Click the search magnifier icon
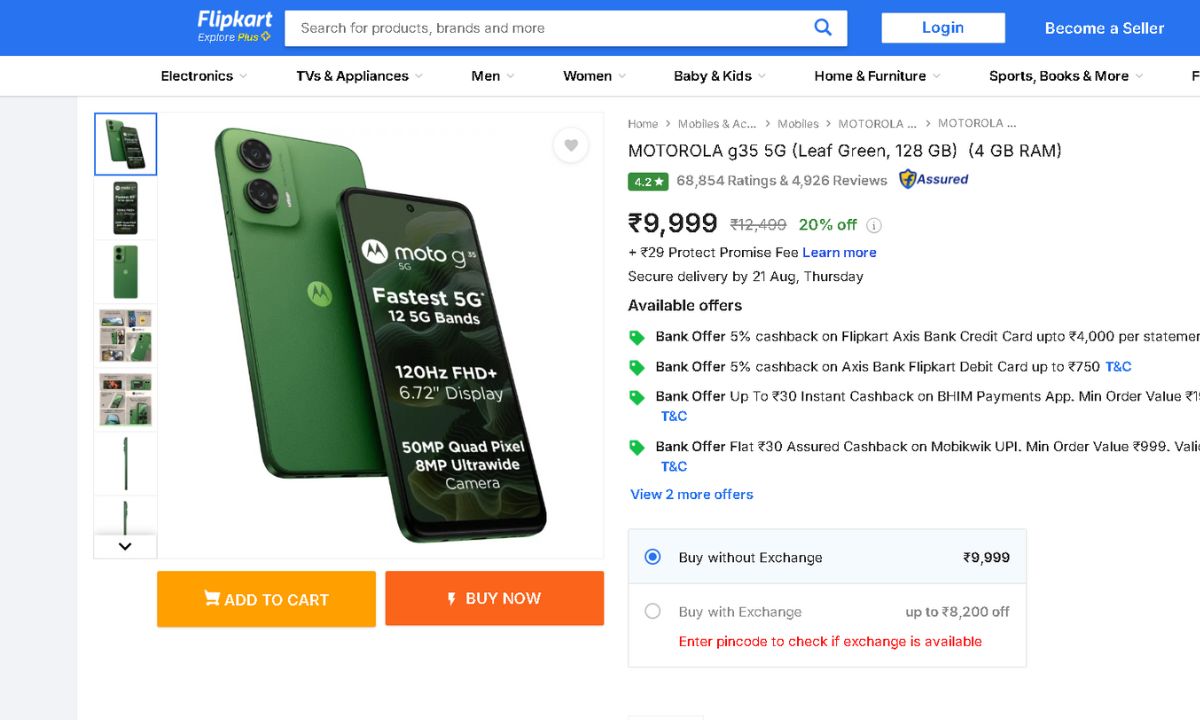1200x720 pixels. (822, 27)
